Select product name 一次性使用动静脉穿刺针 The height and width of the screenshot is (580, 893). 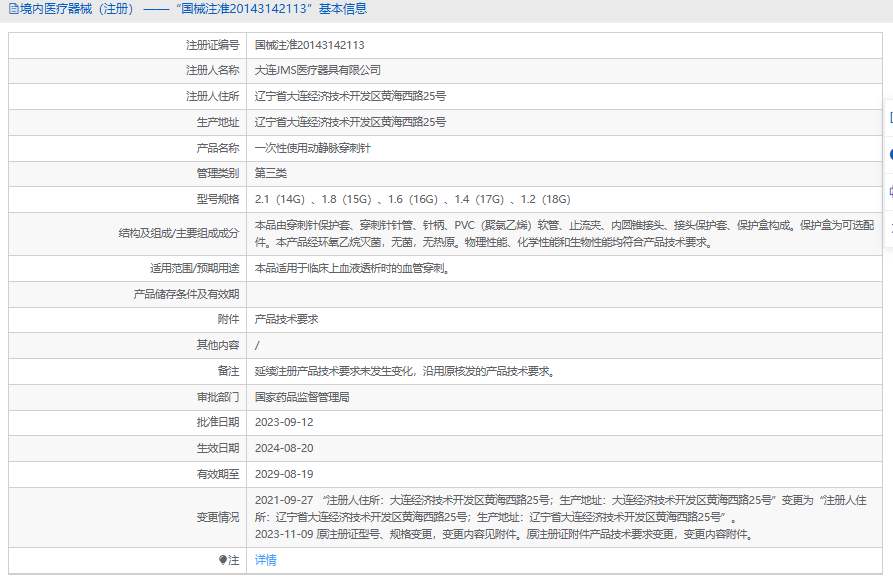coord(313,148)
